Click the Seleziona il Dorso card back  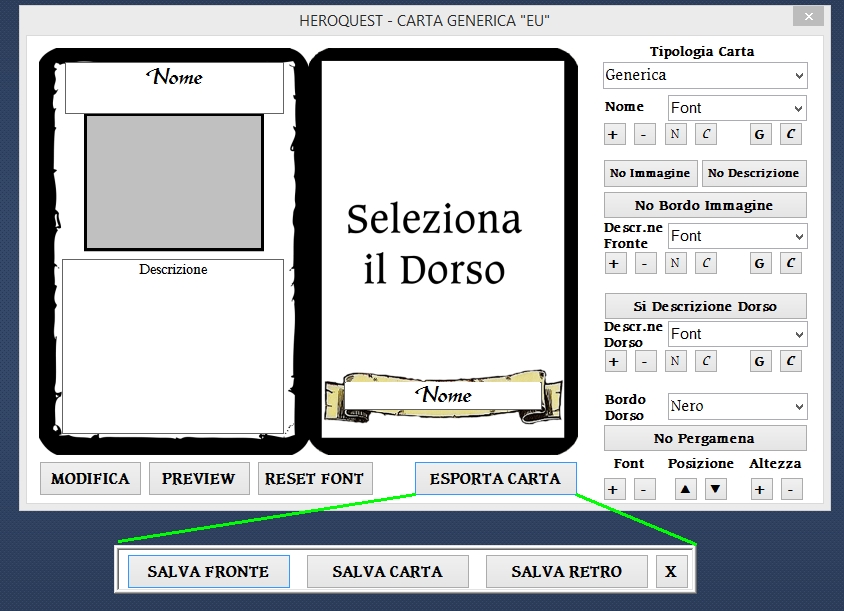pyautogui.click(x=434, y=245)
